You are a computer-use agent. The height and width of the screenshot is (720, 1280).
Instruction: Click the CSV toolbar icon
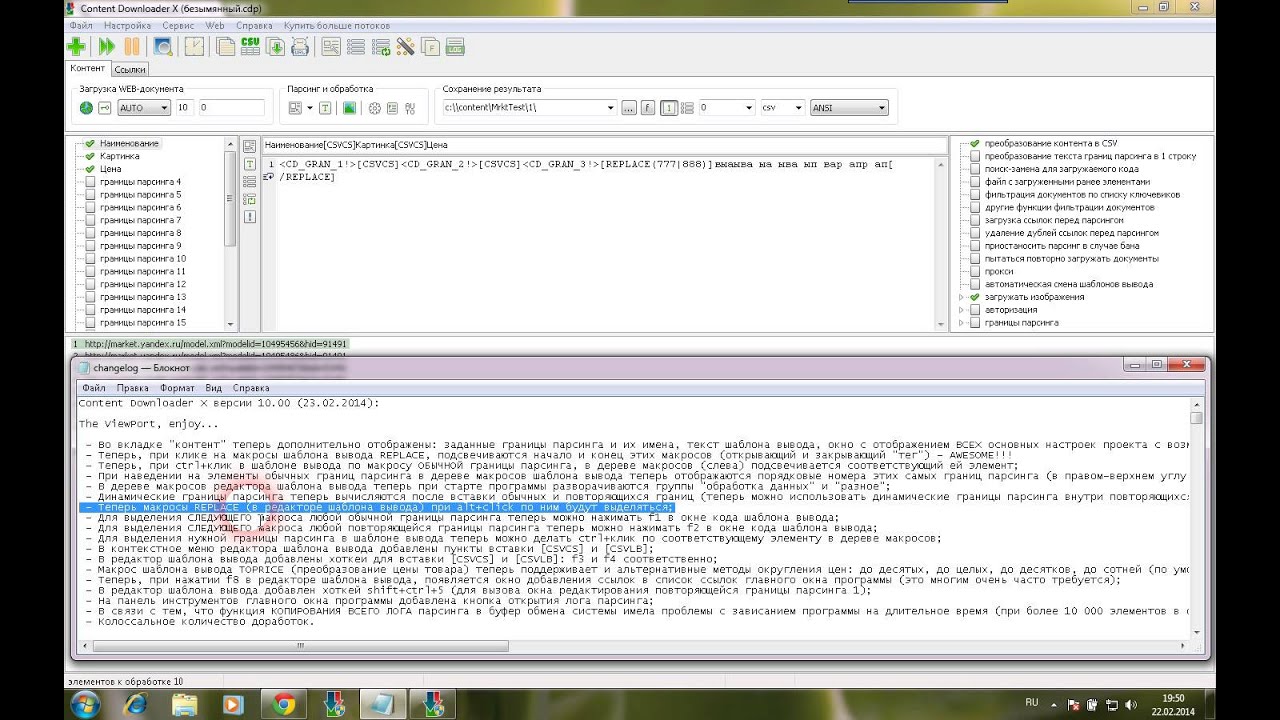click(x=250, y=46)
